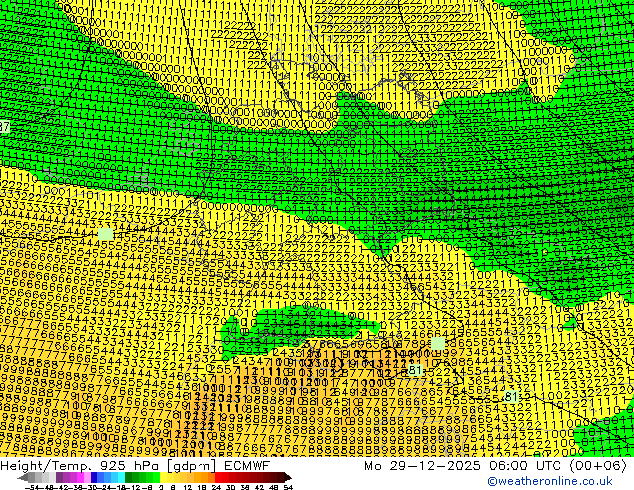
Task: Click the [gdpm] unit label
Action: 190,466
